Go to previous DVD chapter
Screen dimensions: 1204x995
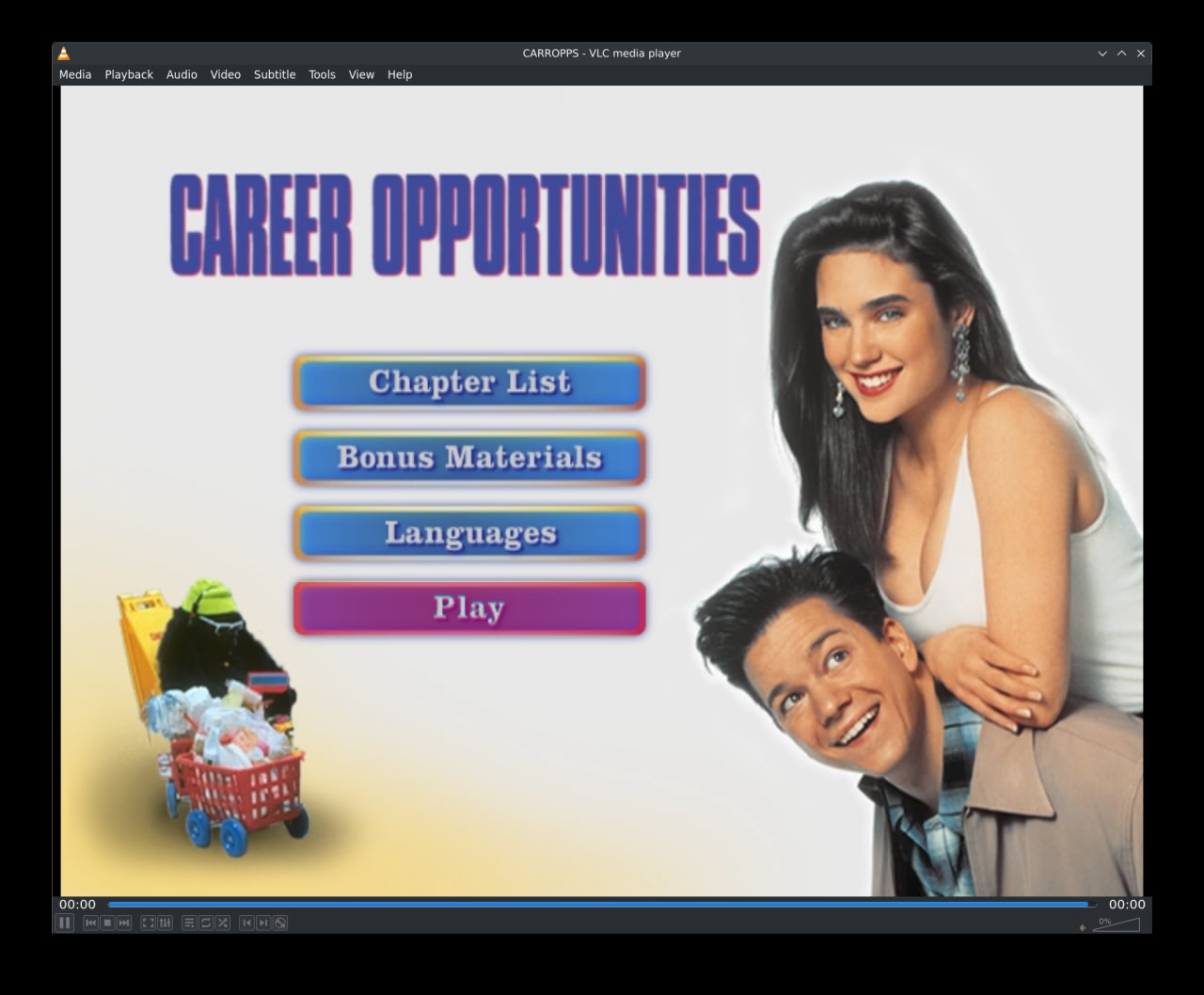pyautogui.click(x=246, y=923)
